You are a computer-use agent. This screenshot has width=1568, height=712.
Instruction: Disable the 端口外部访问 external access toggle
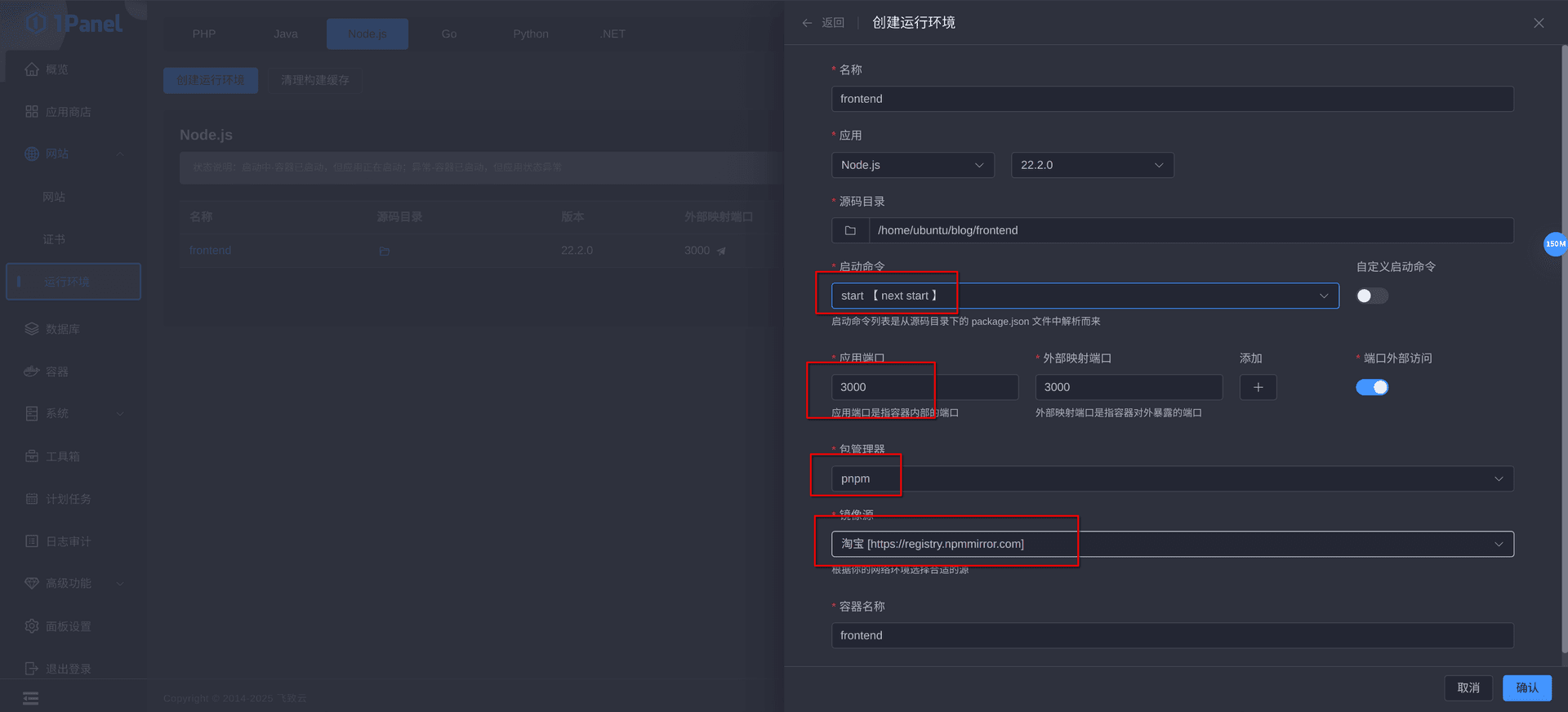click(x=1372, y=387)
